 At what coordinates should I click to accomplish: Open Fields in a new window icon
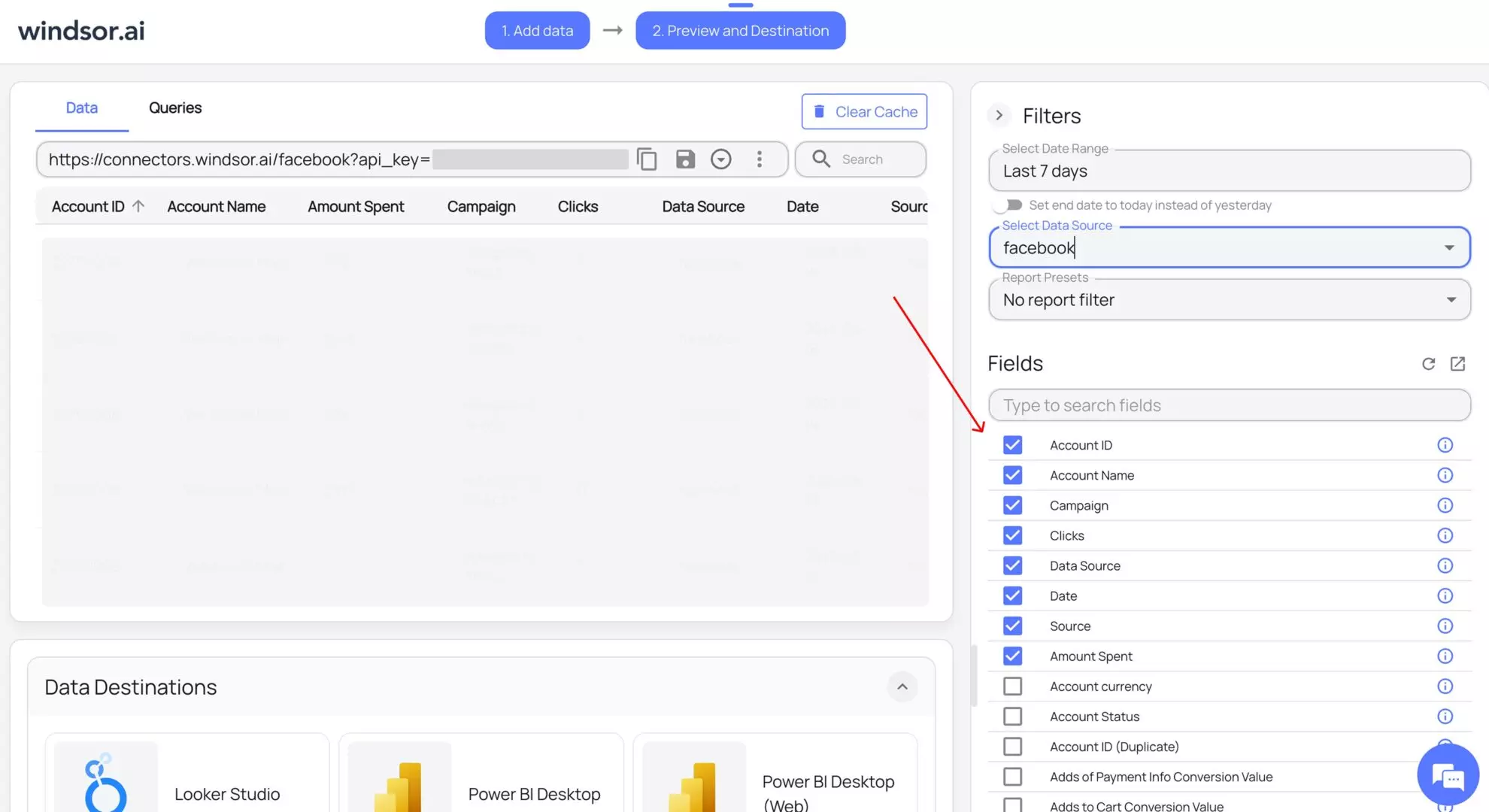[x=1457, y=364]
